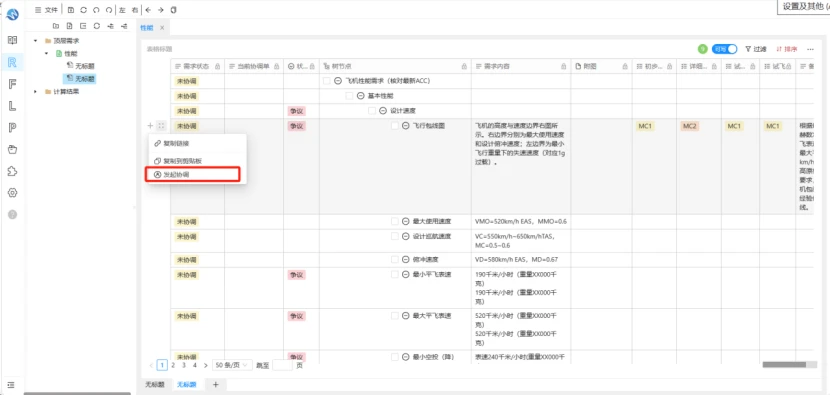Open the plugin puzzle icon in sidebar
This screenshot has width=830, height=396.
[12, 170]
